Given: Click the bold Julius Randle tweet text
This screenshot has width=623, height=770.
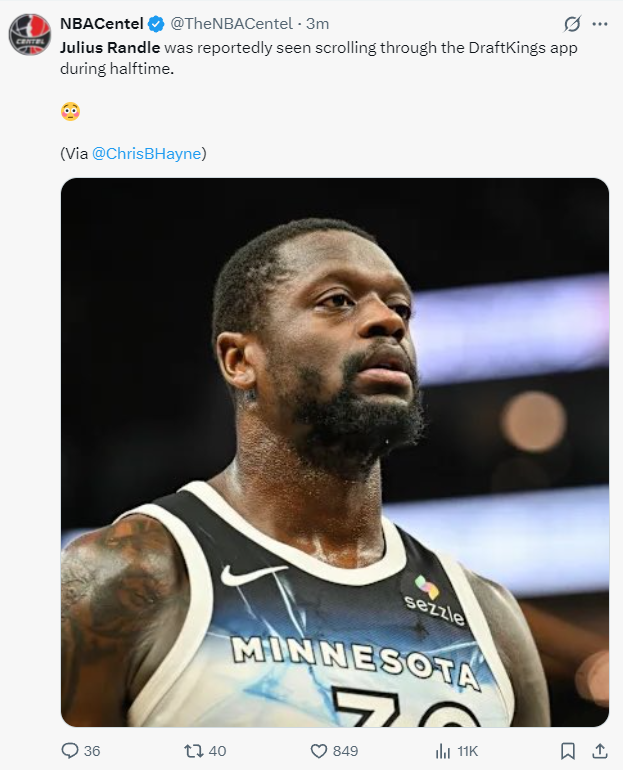Looking at the screenshot, I should (110, 47).
